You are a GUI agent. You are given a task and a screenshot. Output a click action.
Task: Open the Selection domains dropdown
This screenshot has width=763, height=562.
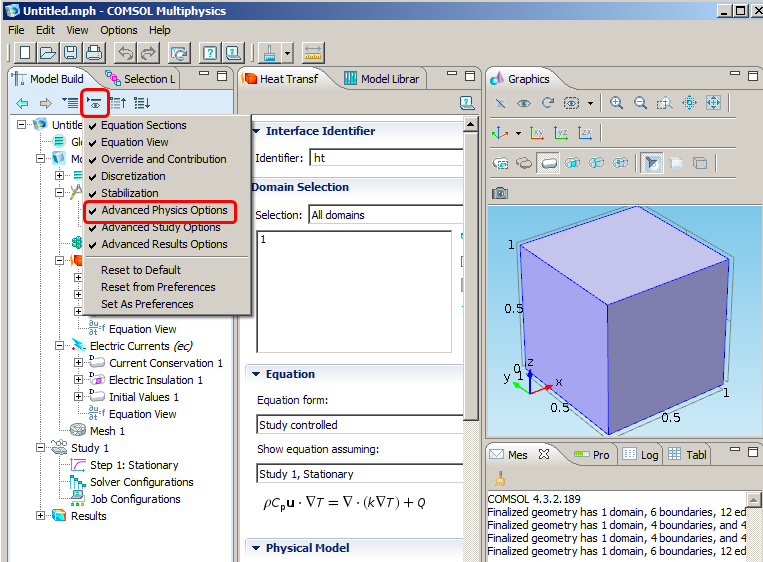pyautogui.click(x=385, y=215)
